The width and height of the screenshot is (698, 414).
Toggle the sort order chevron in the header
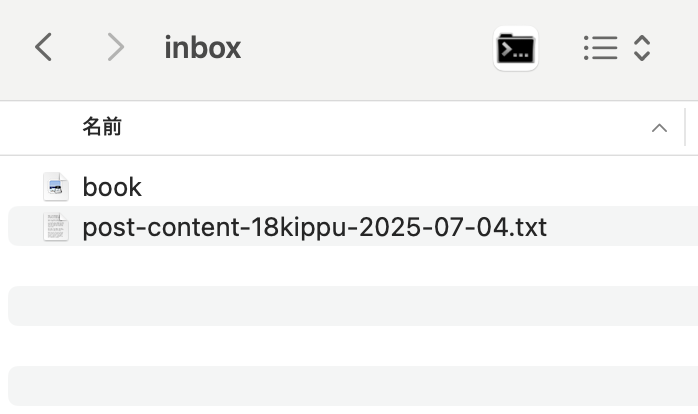tap(659, 128)
